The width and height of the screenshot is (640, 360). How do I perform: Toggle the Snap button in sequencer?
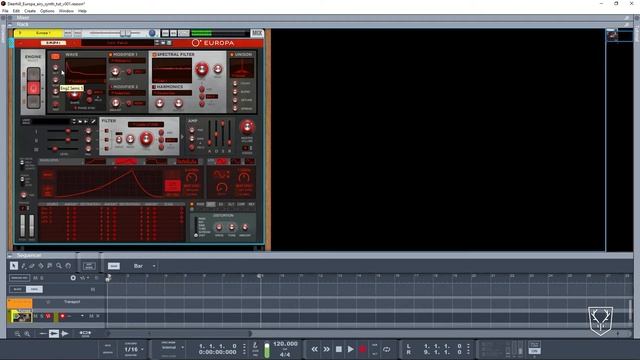(113, 266)
